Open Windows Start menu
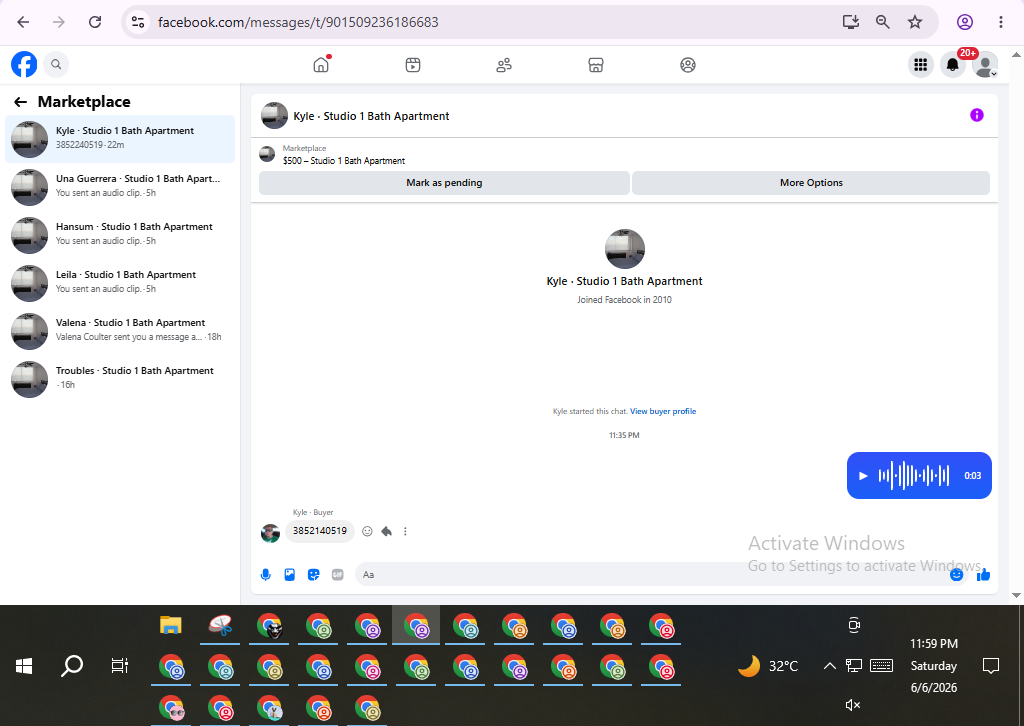Screen dimensions: 1024x726 coord(24,666)
